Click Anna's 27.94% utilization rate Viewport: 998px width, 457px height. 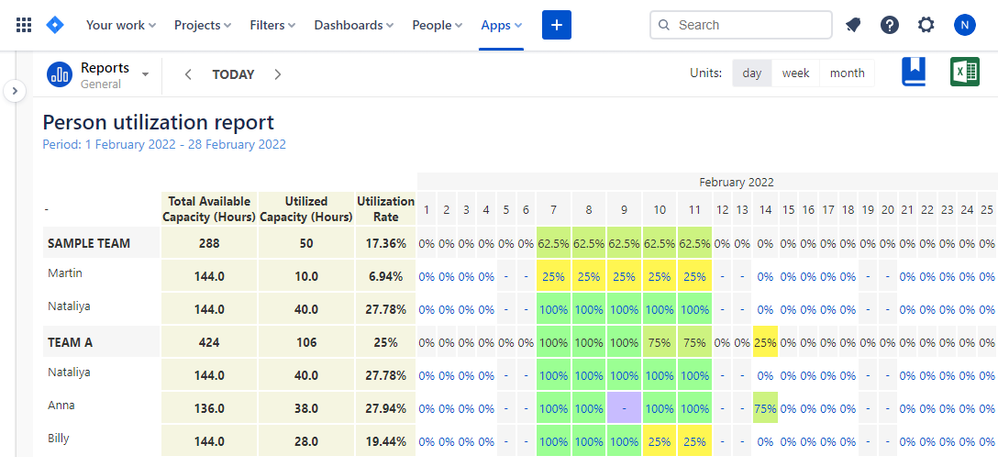coord(386,408)
